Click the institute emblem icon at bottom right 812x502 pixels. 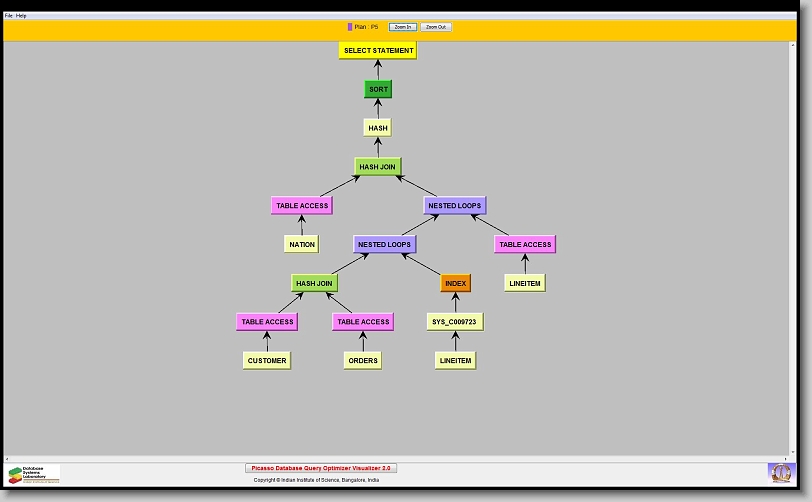[x=780, y=472]
